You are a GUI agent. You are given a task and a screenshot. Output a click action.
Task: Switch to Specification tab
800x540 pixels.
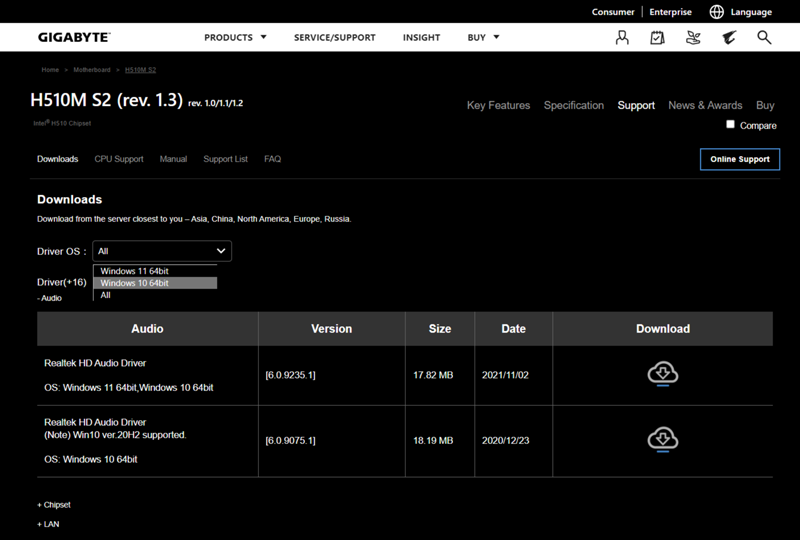point(573,105)
